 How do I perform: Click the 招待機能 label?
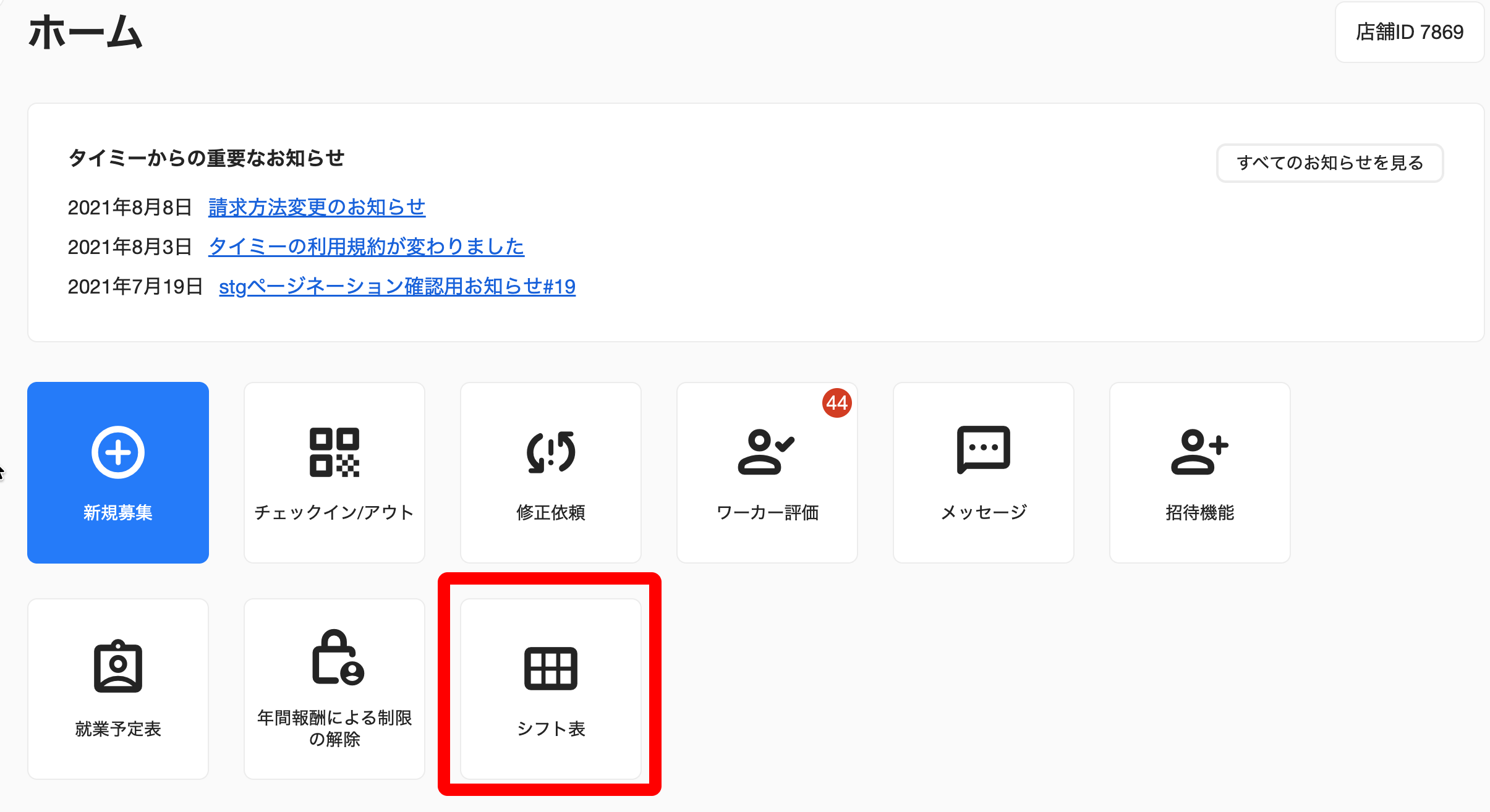(1200, 513)
